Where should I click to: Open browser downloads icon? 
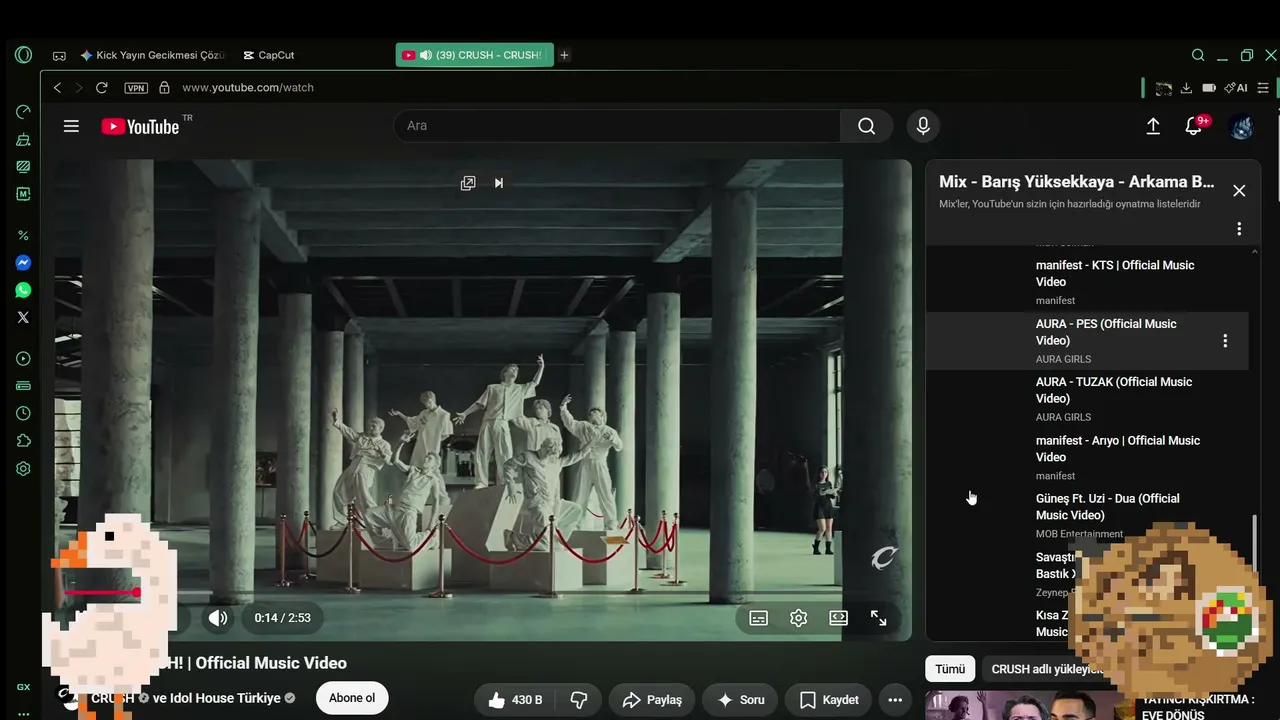1186,88
